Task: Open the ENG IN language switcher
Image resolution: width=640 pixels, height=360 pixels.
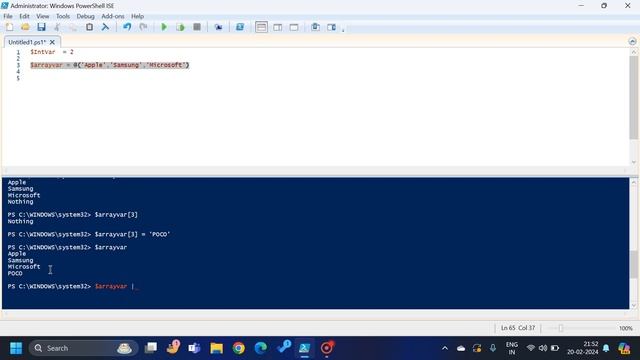Action: point(511,348)
